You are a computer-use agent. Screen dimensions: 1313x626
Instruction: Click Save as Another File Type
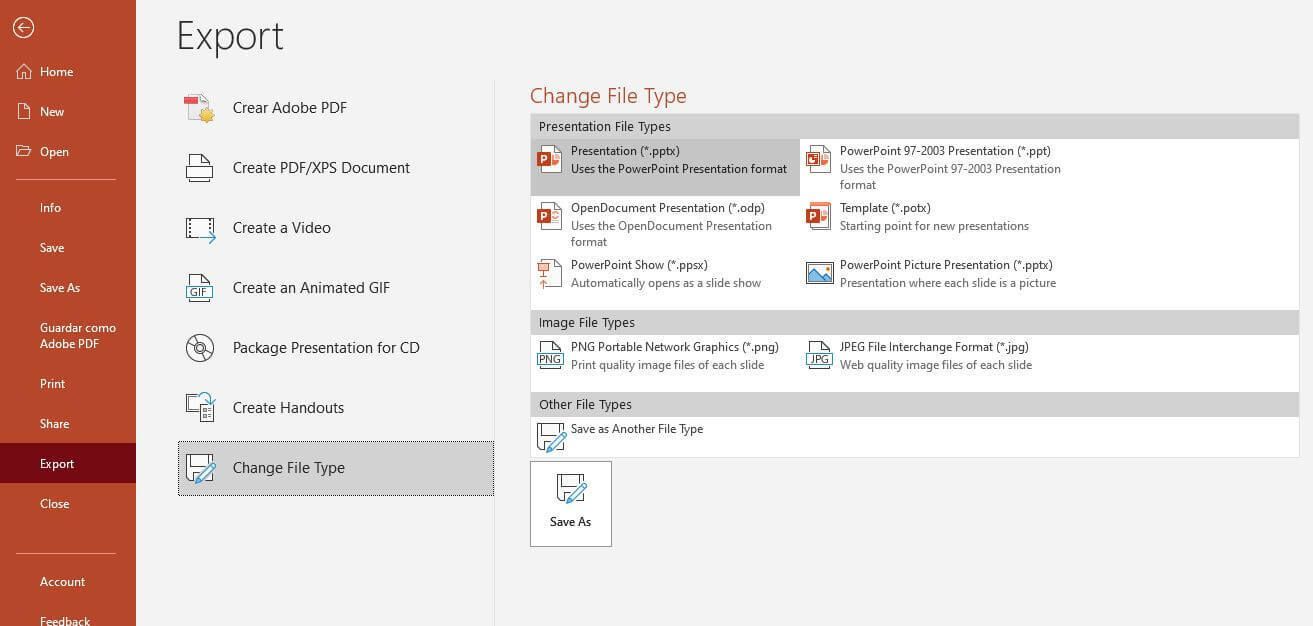665,437
